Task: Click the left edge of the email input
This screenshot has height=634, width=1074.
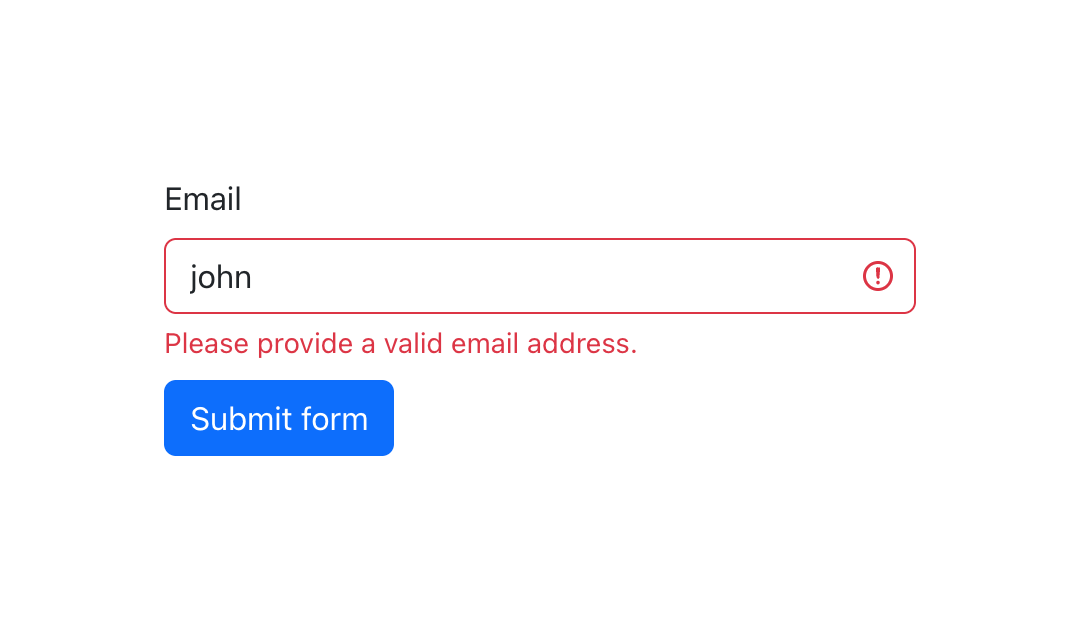Action: pyautogui.click(x=180, y=276)
